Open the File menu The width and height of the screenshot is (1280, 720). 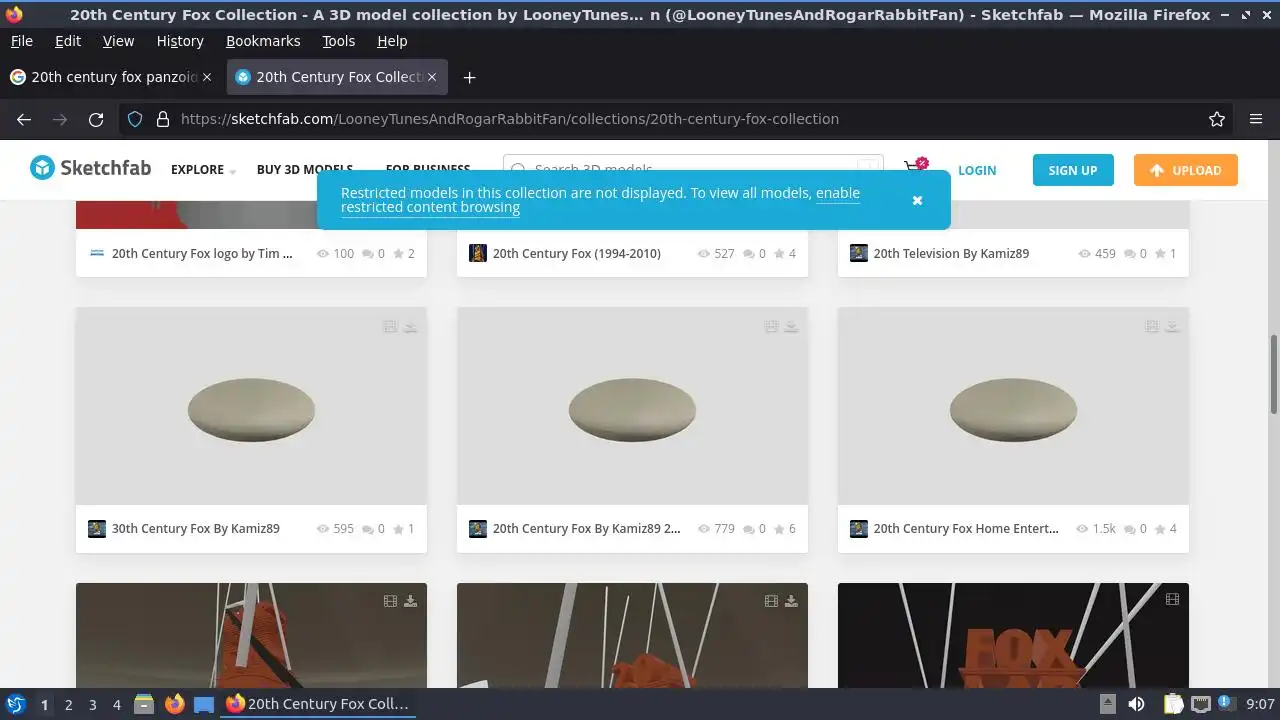point(21,41)
